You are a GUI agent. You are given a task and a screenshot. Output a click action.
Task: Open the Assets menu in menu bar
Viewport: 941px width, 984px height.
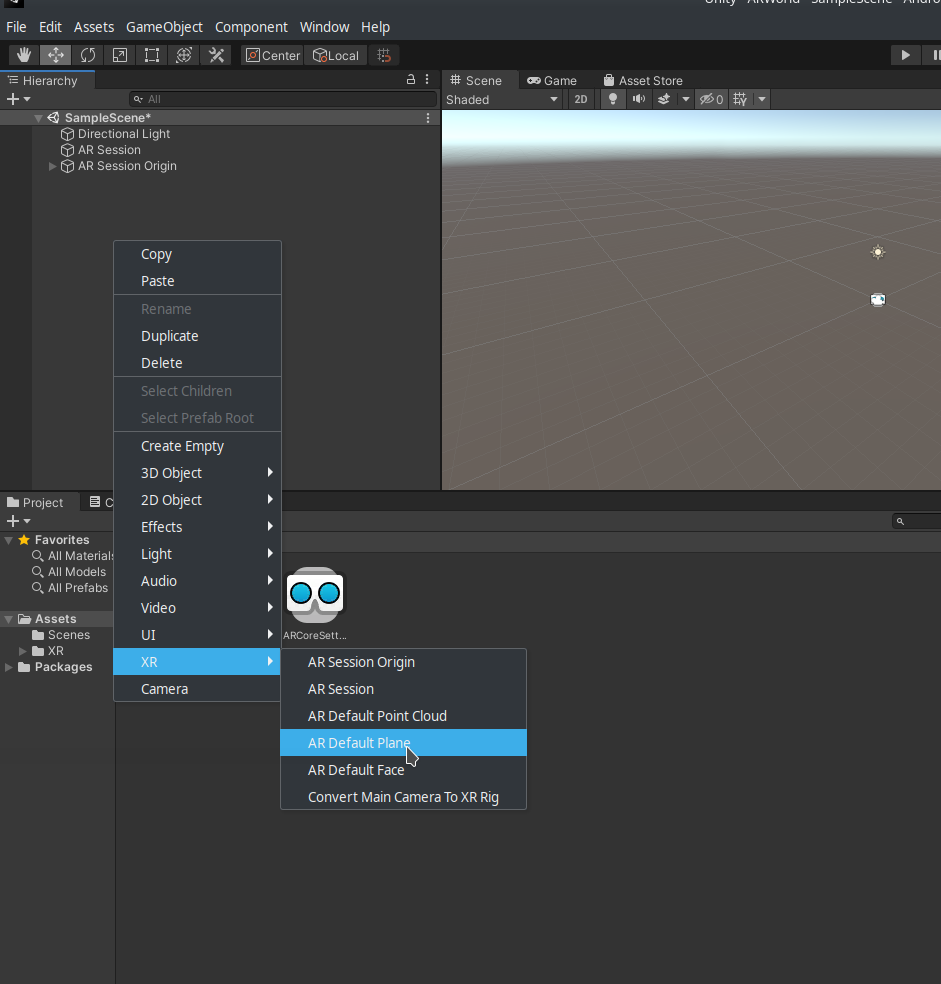pos(94,27)
